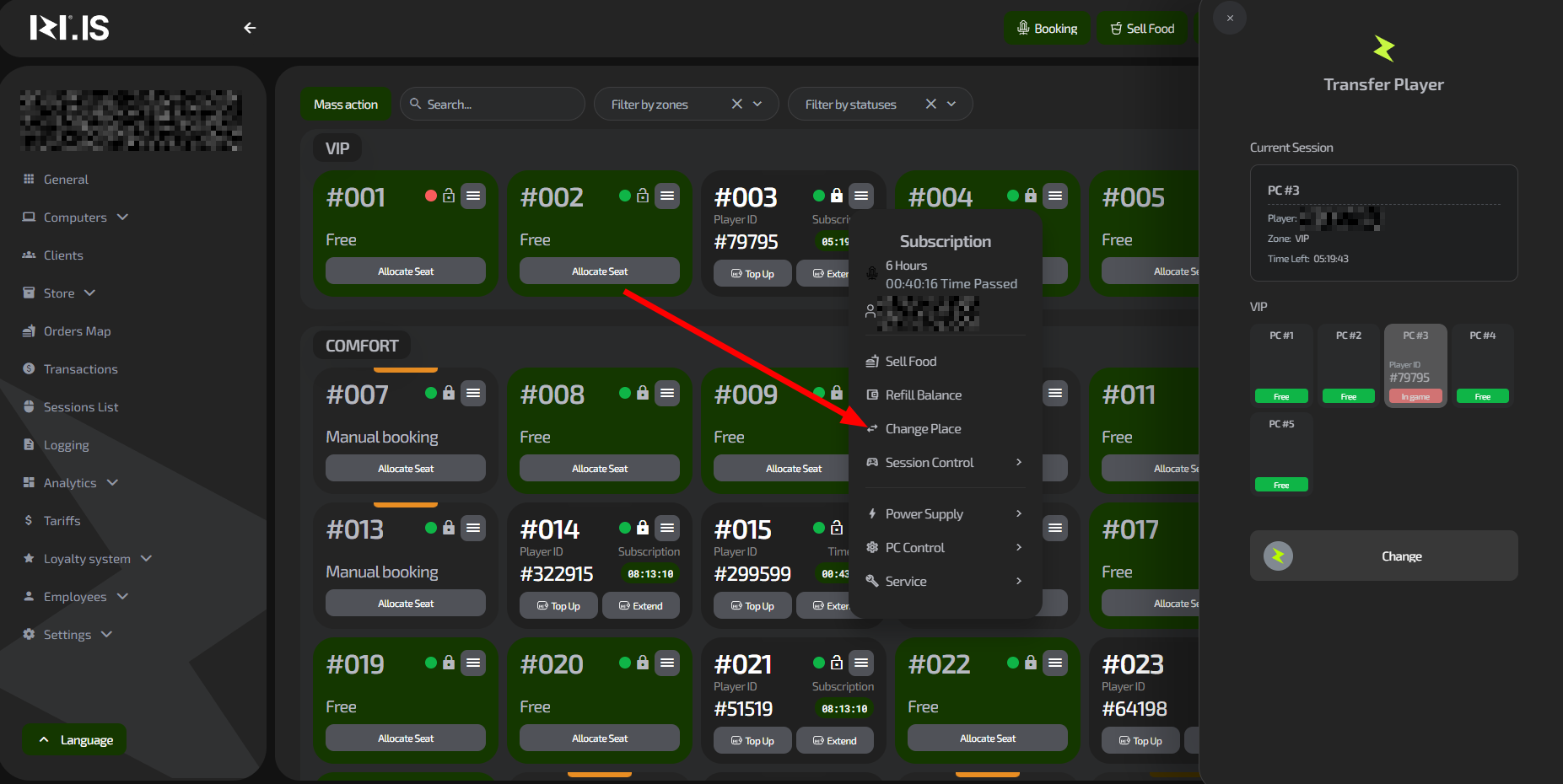Open hamburger menu on PC #019

pos(473,663)
